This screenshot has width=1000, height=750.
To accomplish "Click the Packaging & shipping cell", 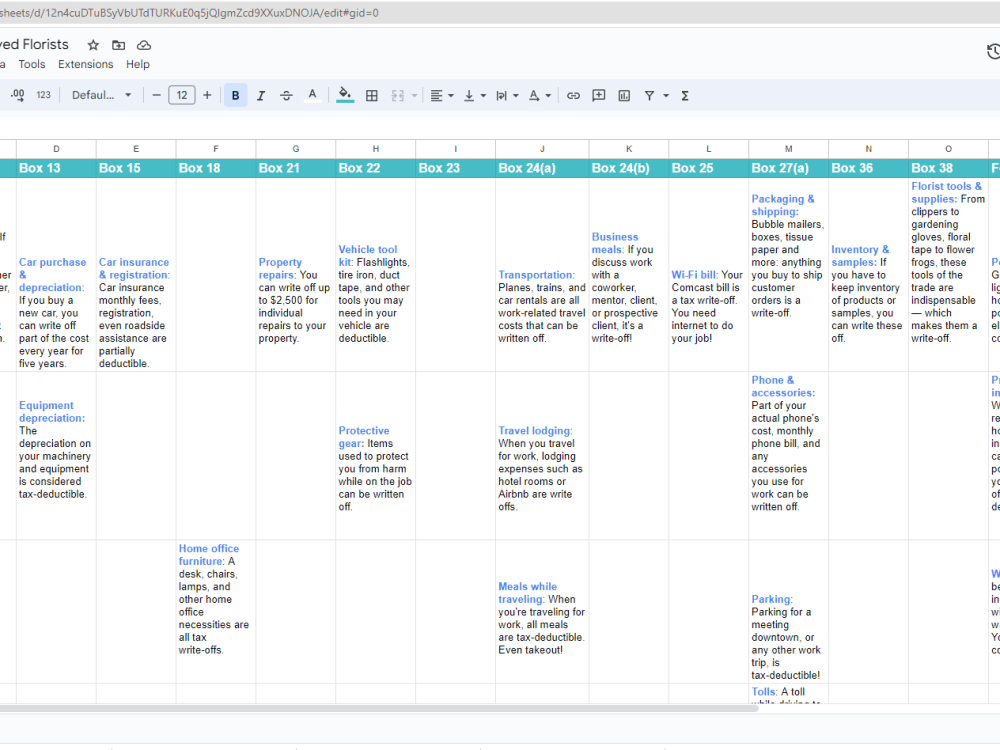I will (x=788, y=275).
